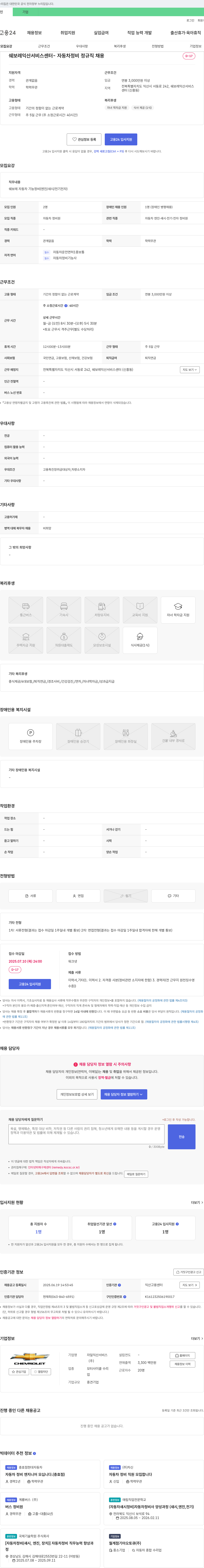Click the Chevrolet company logo
Image resolution: width=204 pixels, height=1568 pixels.
[x=30, y=1359]
